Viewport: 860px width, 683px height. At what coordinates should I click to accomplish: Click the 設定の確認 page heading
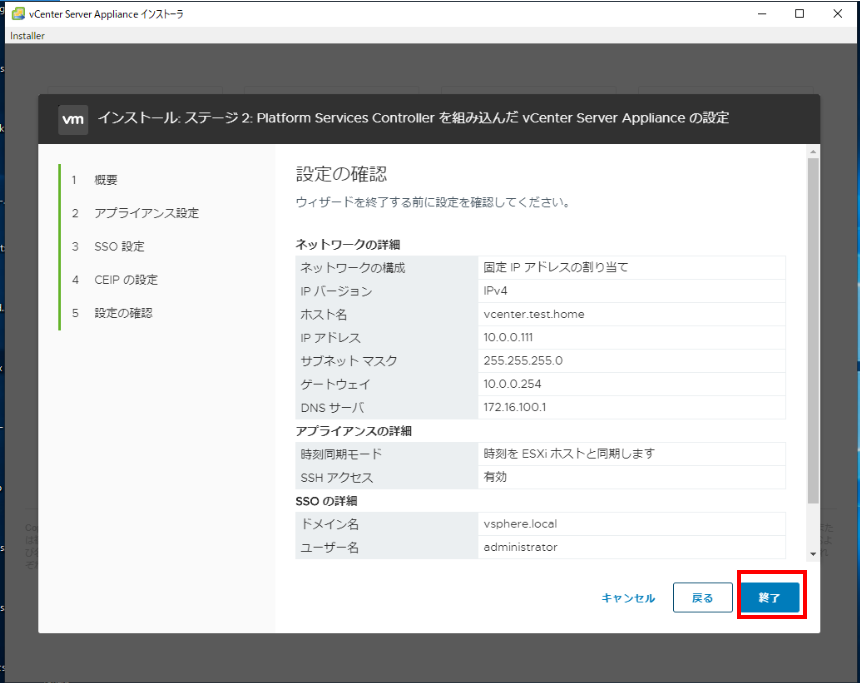[341, 174]
